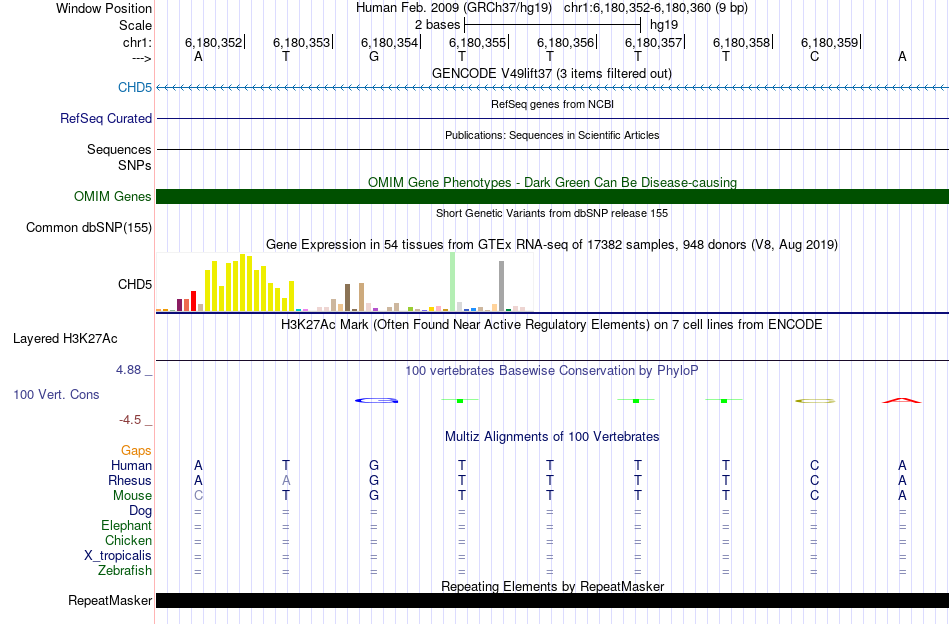
Task: Click the -4.5 PhyloP lower scale value
Action: pos(130,420)
